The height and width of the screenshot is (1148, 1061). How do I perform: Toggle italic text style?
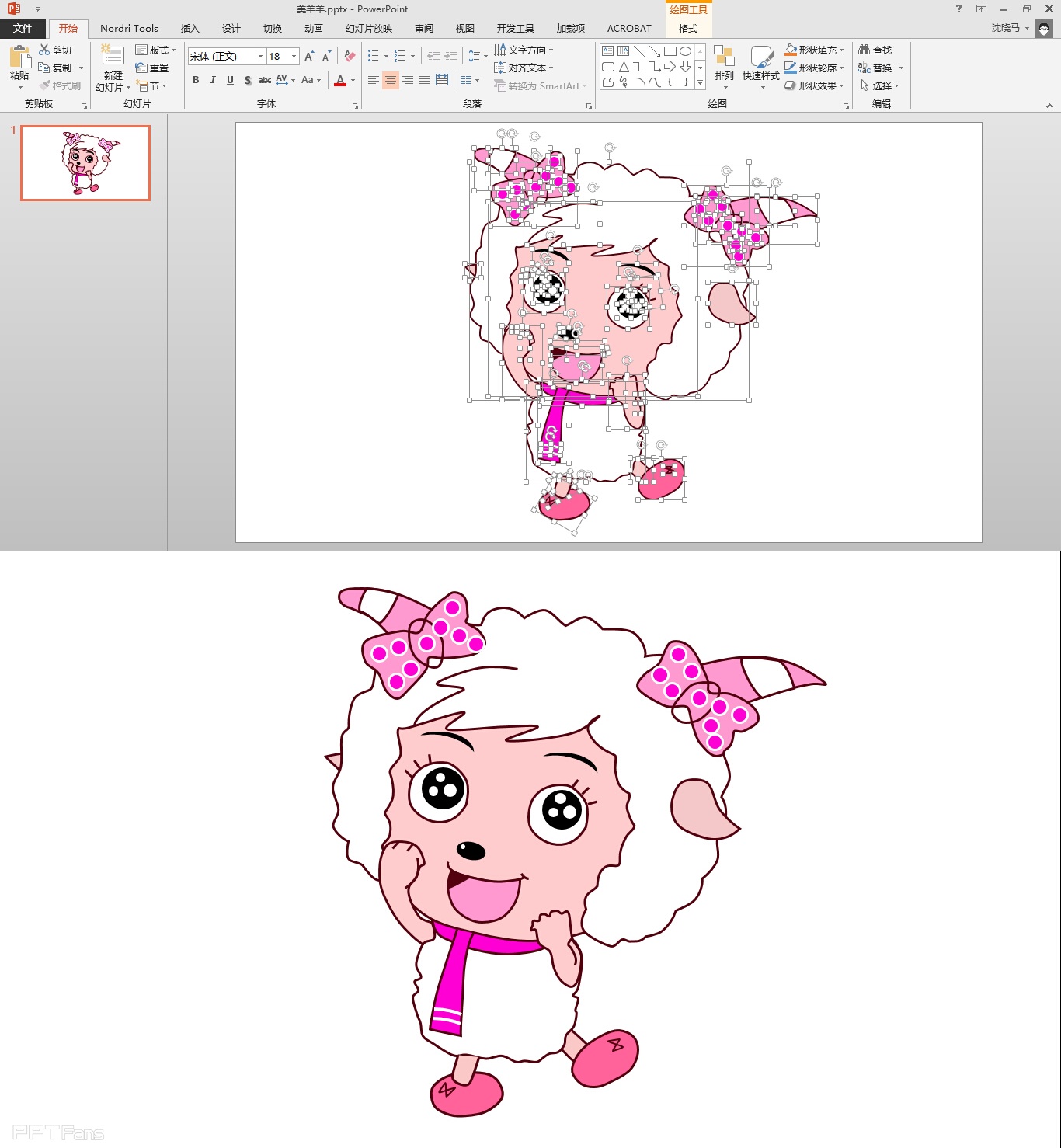[213, 80]
